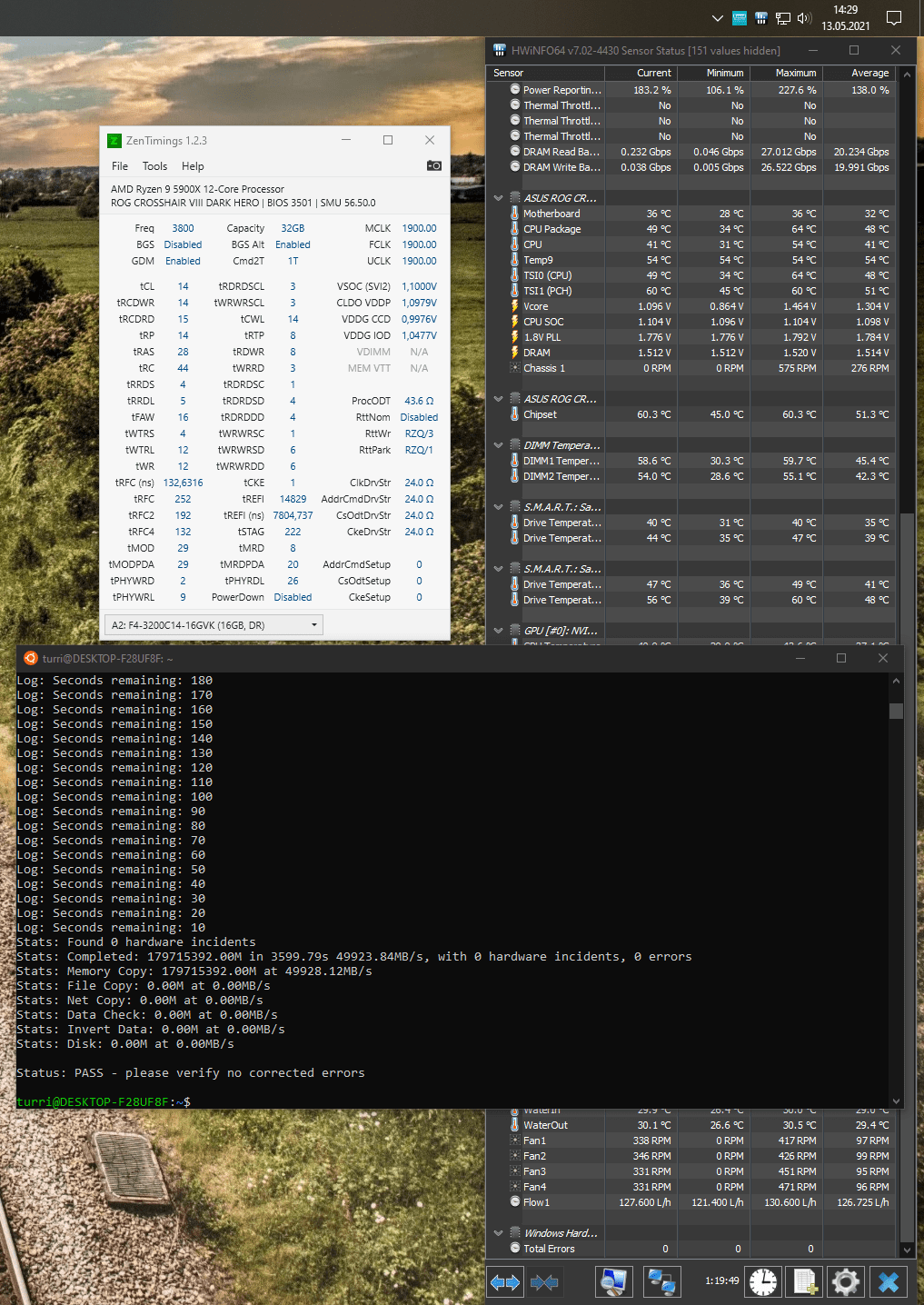Click the lightning bolt icon beside CPU SOC
This screenshot has height=1305, width=924.
tap(515, 322)
